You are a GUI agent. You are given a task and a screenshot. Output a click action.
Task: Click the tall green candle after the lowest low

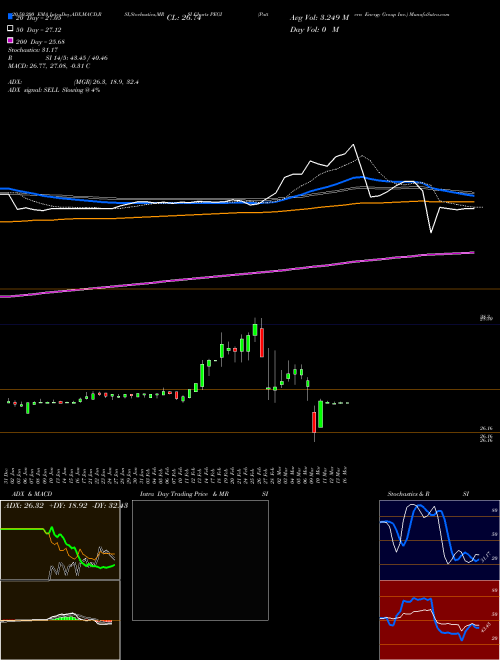[320, 414]
